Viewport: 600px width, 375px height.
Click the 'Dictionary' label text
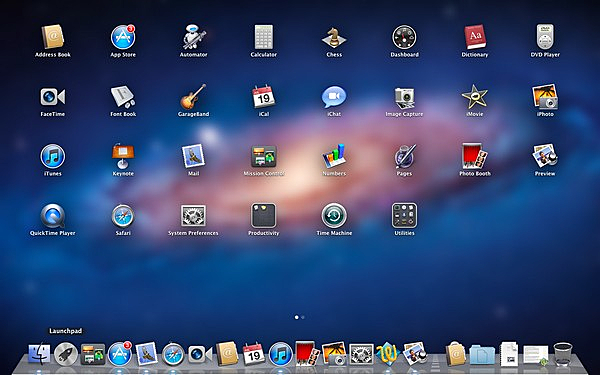[474, 55]
